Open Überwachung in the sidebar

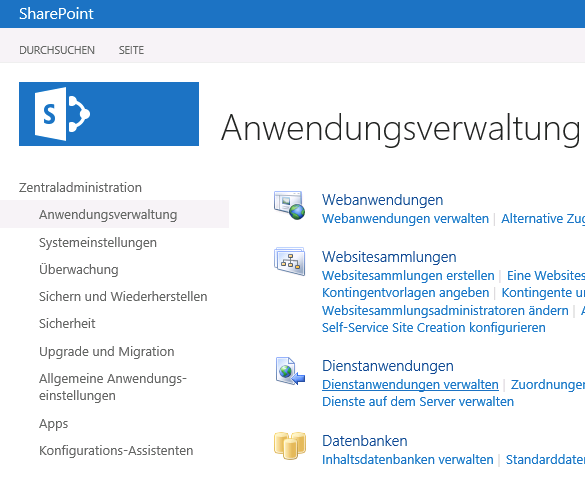click(x=79, y=269)
